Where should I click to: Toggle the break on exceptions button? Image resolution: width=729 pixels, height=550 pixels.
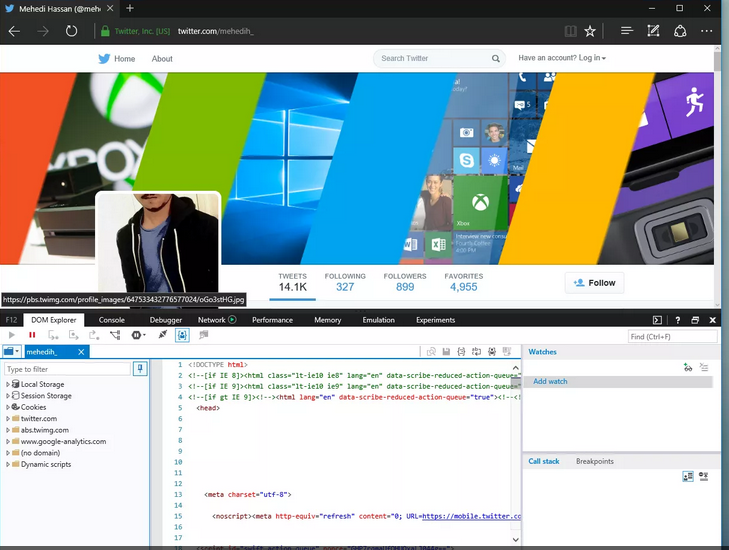click(138, 335)
